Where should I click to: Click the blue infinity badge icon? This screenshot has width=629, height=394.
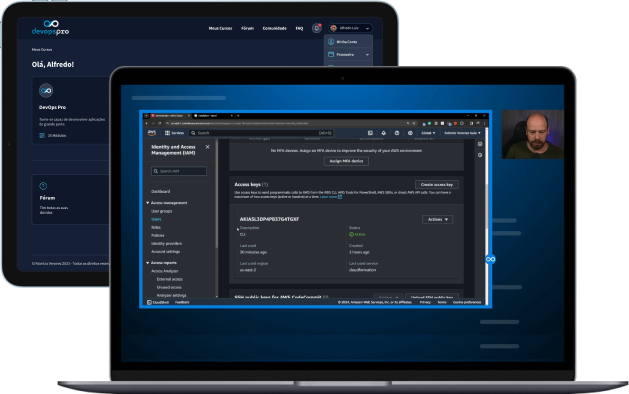tap(490, 259)
